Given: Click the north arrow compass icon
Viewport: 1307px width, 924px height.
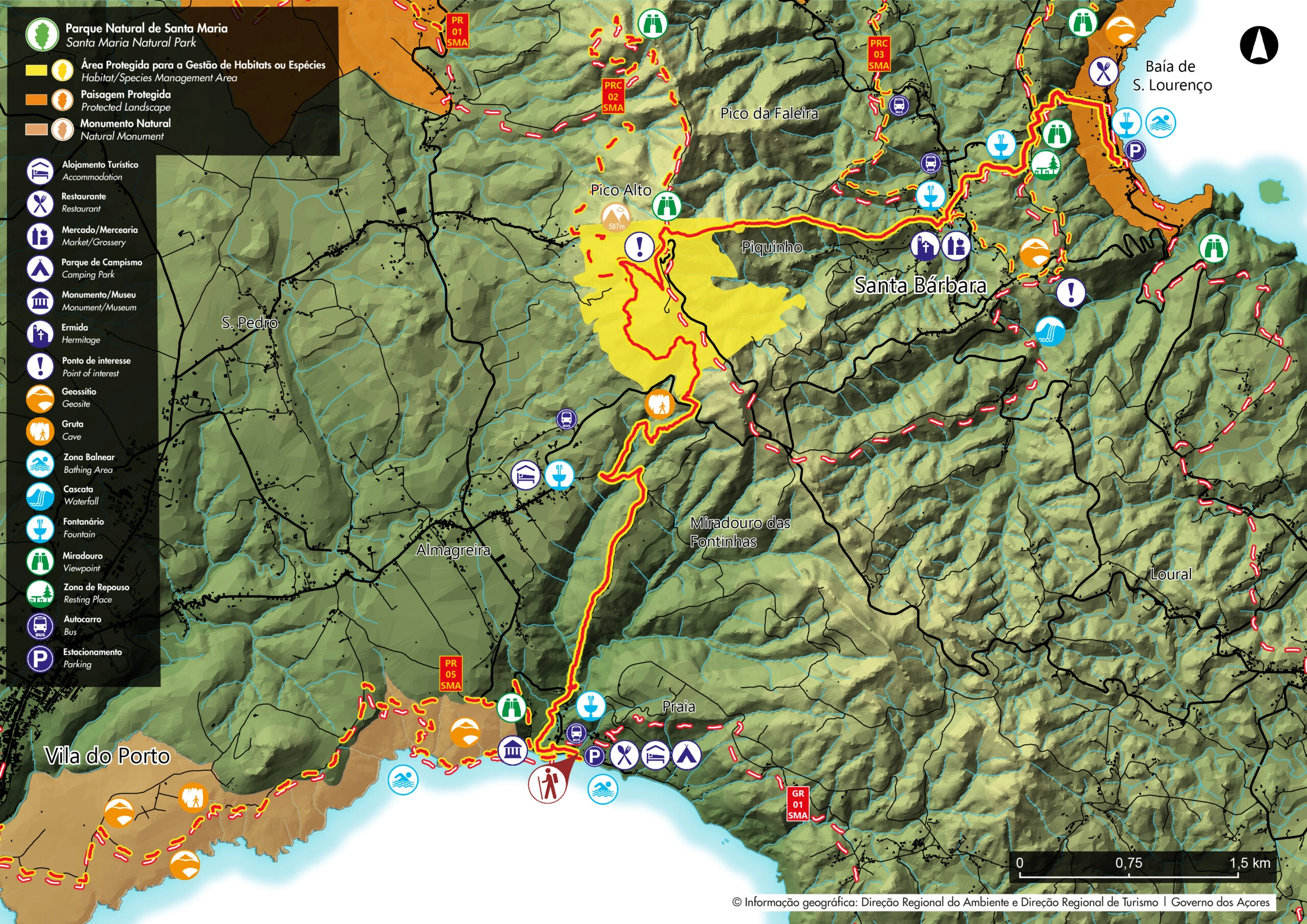Looking at the screenshot, I should coord(1258,45).
